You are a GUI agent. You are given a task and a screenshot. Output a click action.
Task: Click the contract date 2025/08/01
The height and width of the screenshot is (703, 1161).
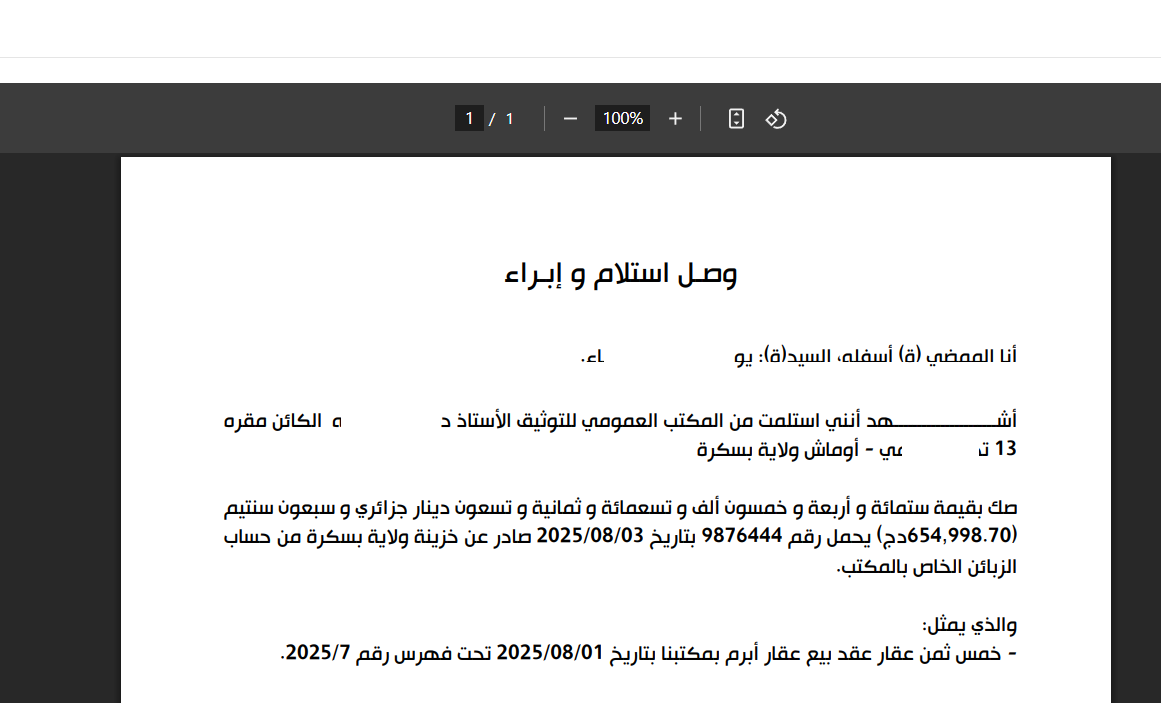click(x=551, y=653)
